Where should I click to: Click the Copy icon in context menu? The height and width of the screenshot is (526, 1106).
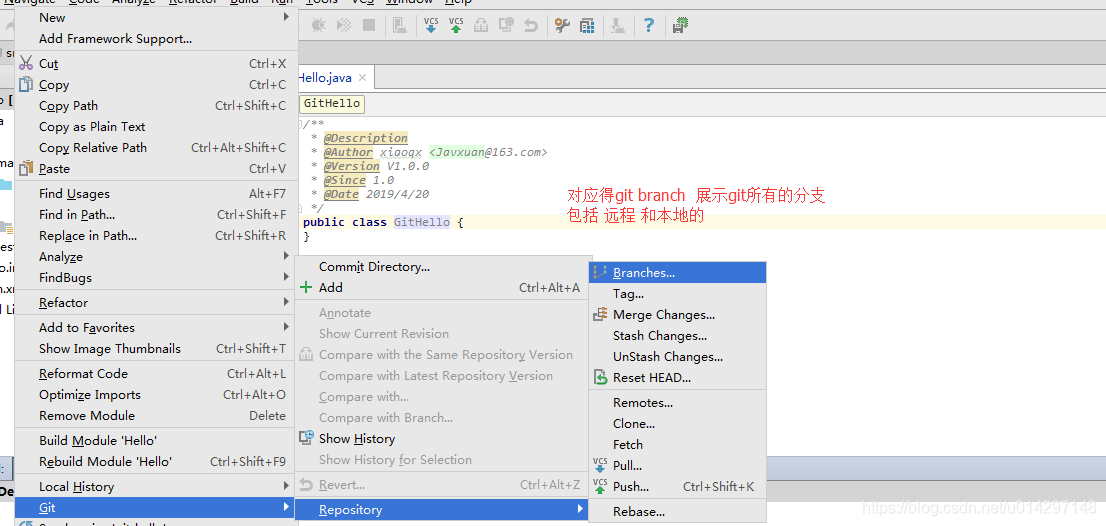coord(26,85)
